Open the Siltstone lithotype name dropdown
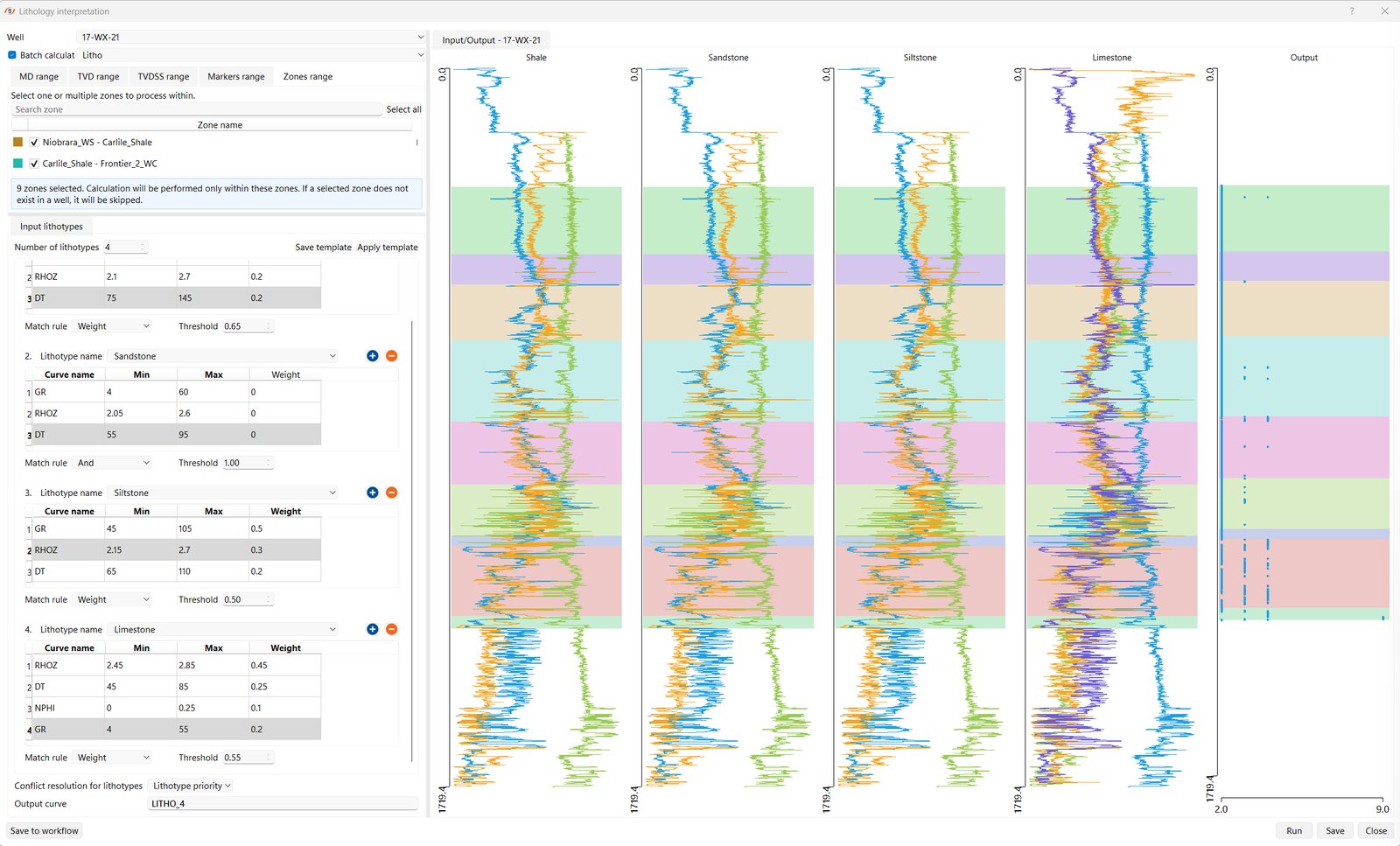Image resolution: width=1400 pixels, height=846 pixels. (223, 493)
